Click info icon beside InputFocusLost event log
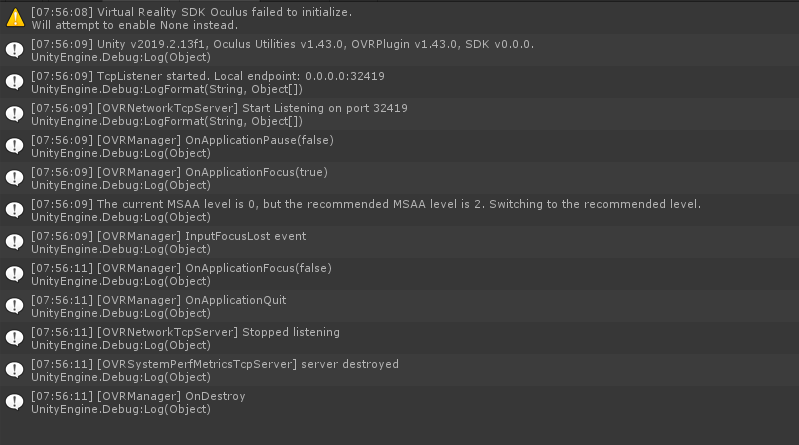 point(14,242)
